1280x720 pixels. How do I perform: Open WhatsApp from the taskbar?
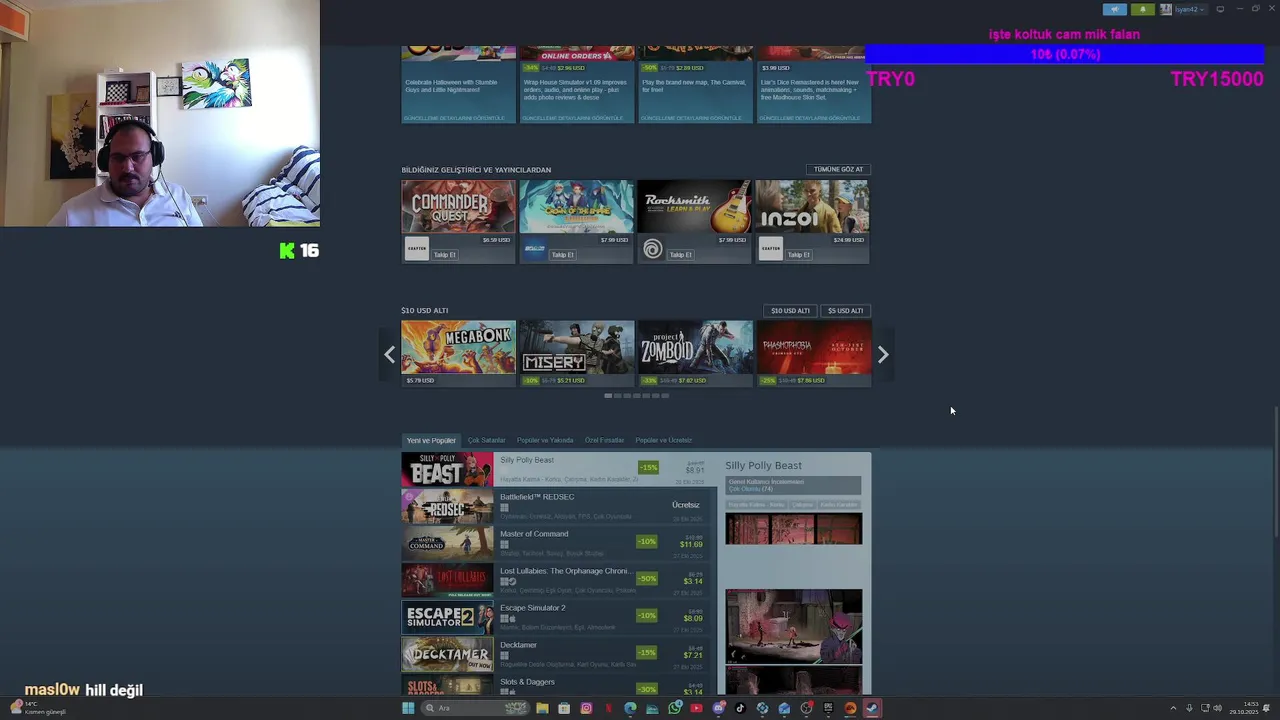pos(675,708)
